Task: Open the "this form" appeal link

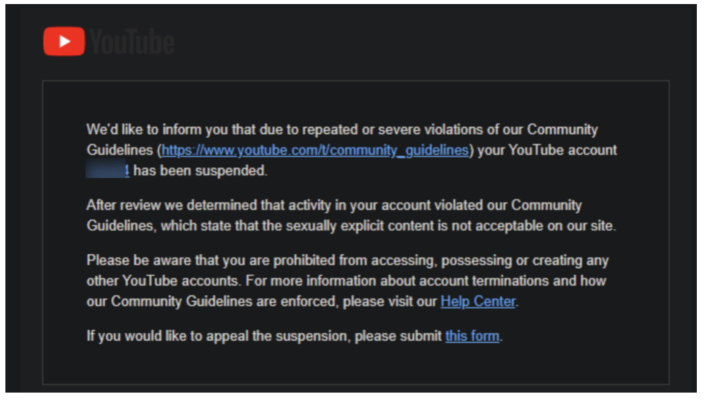Action: point(472,336)
